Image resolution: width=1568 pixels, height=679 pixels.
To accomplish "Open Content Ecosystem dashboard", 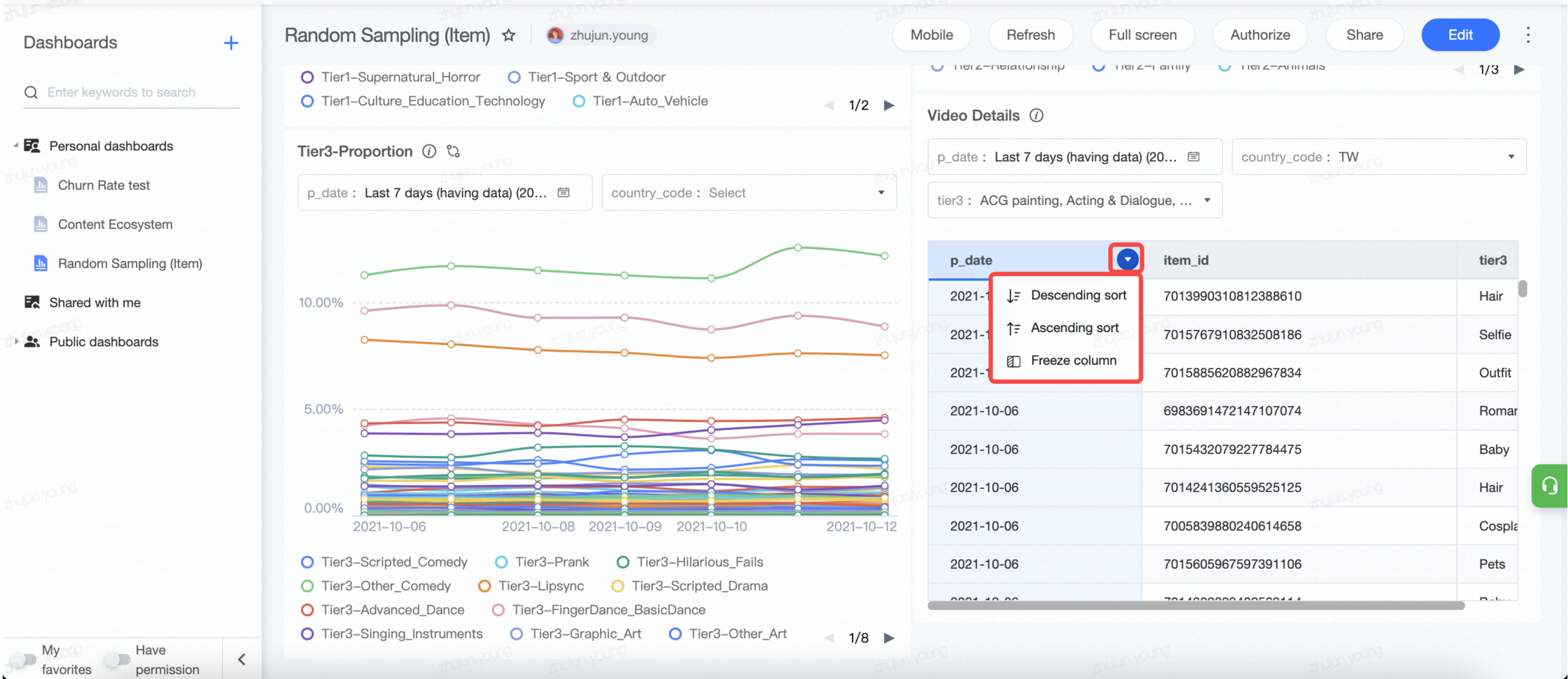I will (115, 224).
